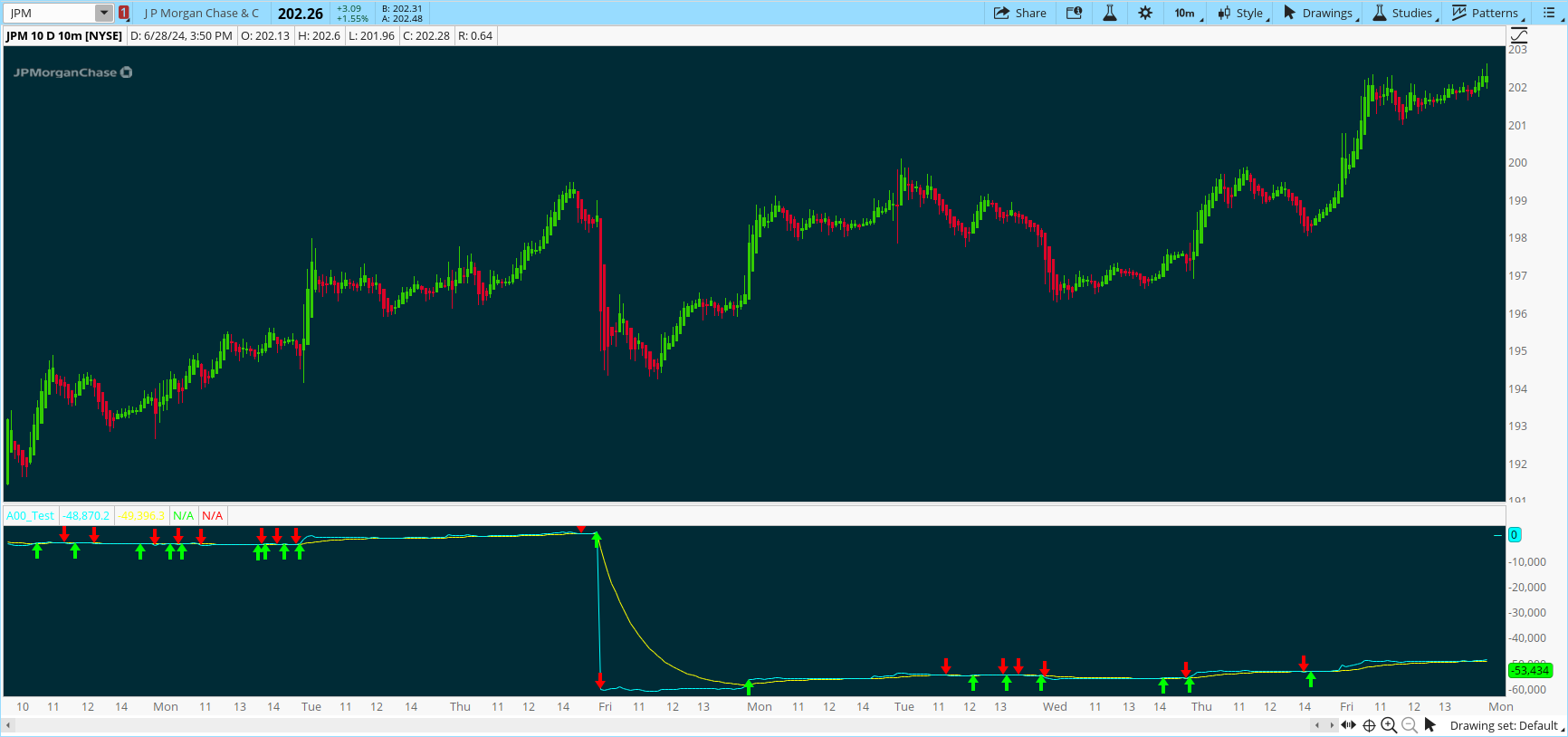Click the cyan -48,870.2 study value
The image size is (1568, 737).
(86, 516)
